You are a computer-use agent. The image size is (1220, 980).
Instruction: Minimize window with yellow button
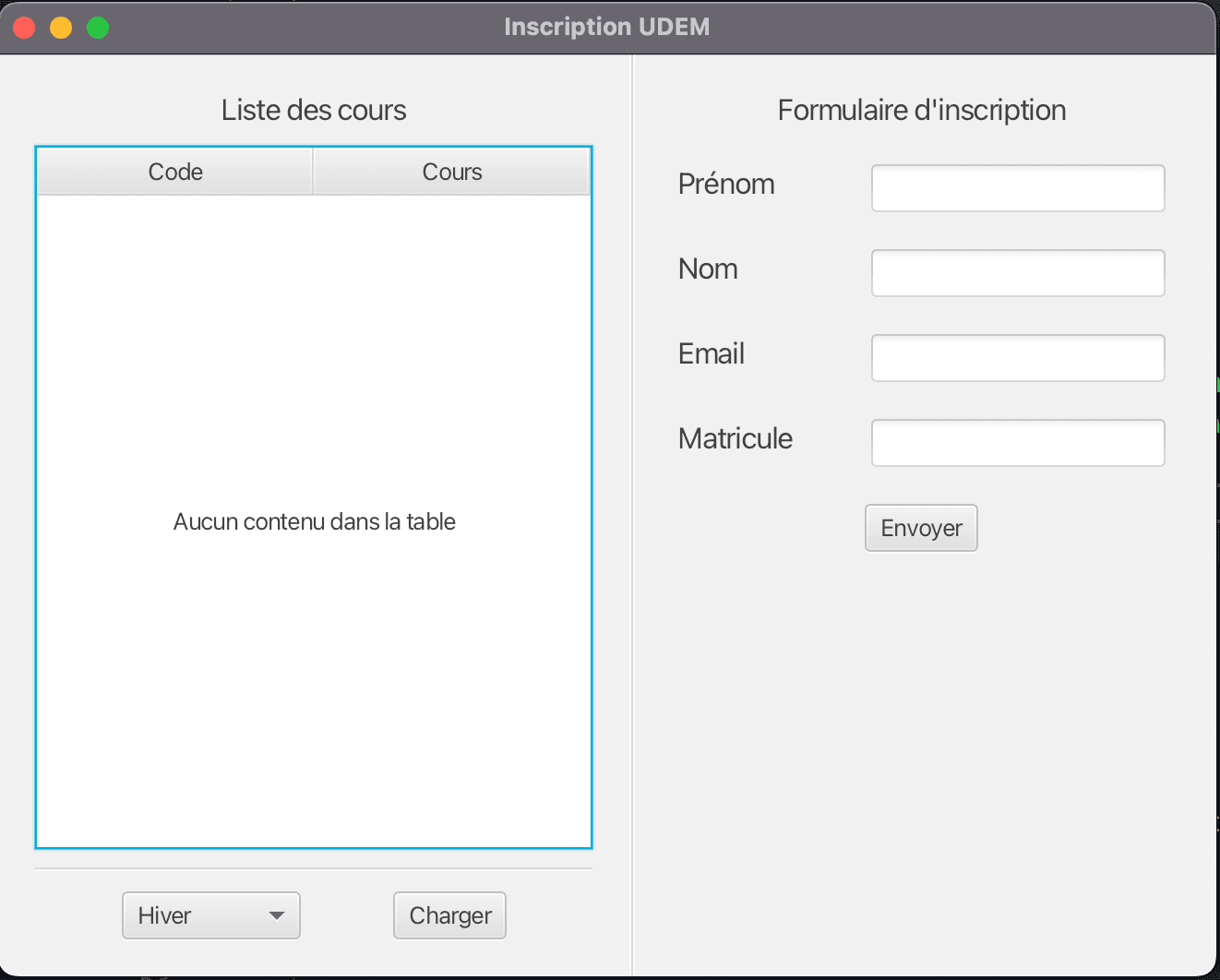pos(61,28)
